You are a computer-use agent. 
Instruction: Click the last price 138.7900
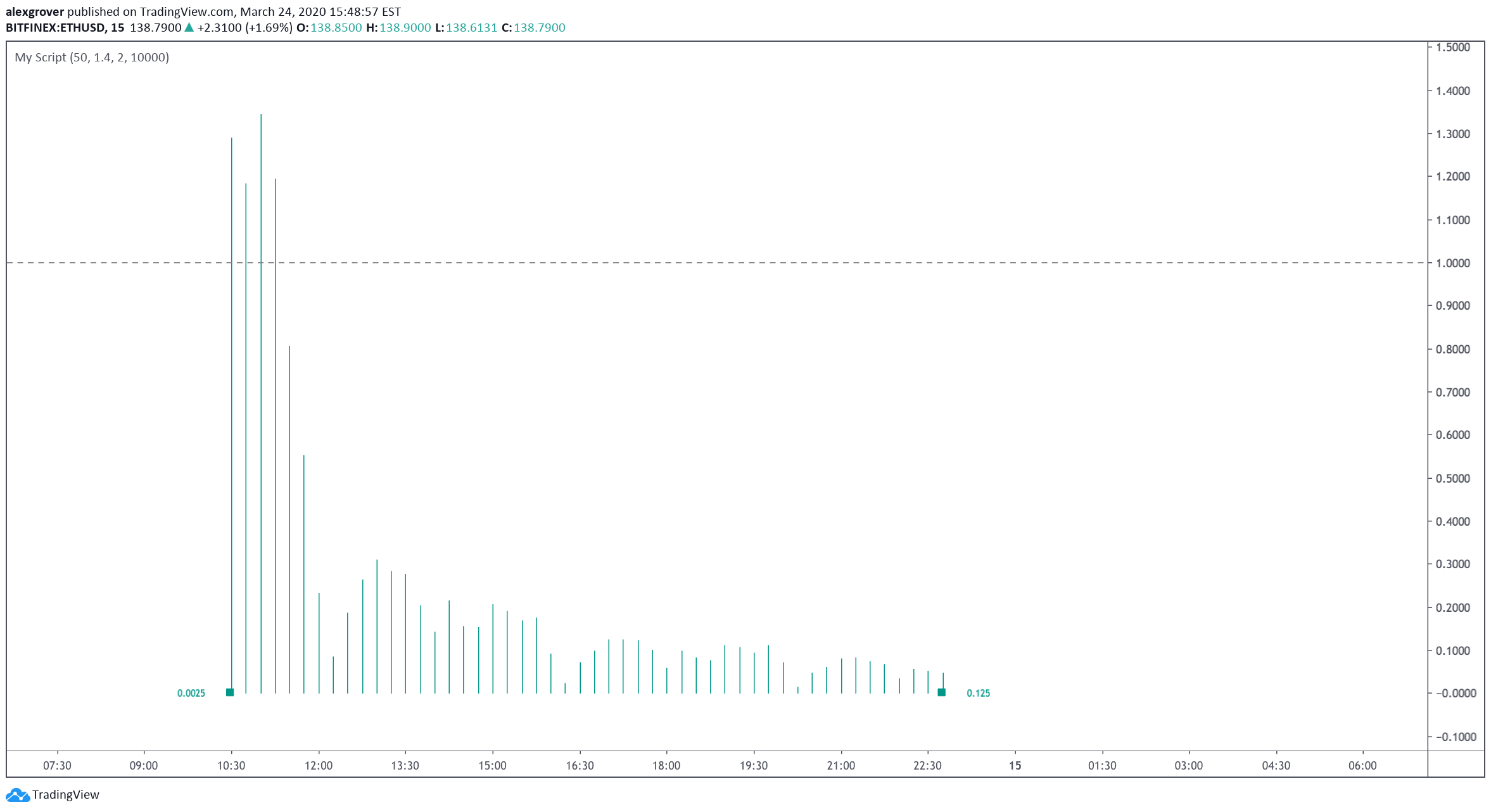[156, 27]
